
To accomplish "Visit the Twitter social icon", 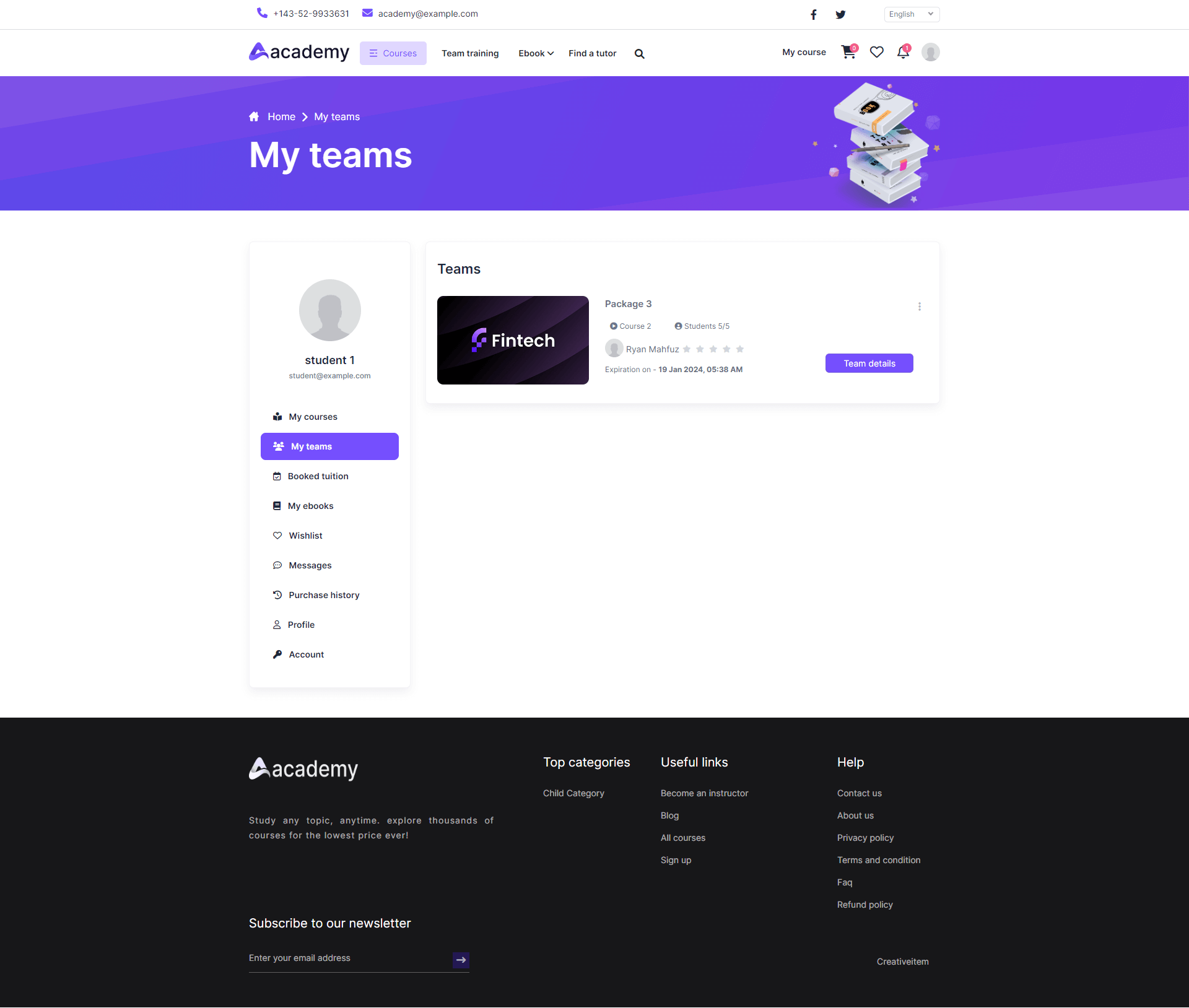I will [x=840, y=14].
